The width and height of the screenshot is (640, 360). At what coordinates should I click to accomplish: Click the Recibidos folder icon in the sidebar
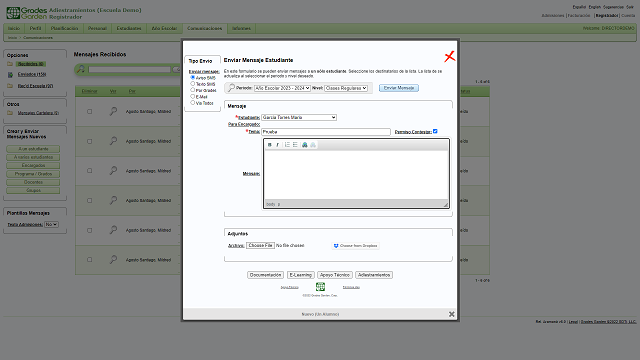pyautogui.click(x=10, y=64)
